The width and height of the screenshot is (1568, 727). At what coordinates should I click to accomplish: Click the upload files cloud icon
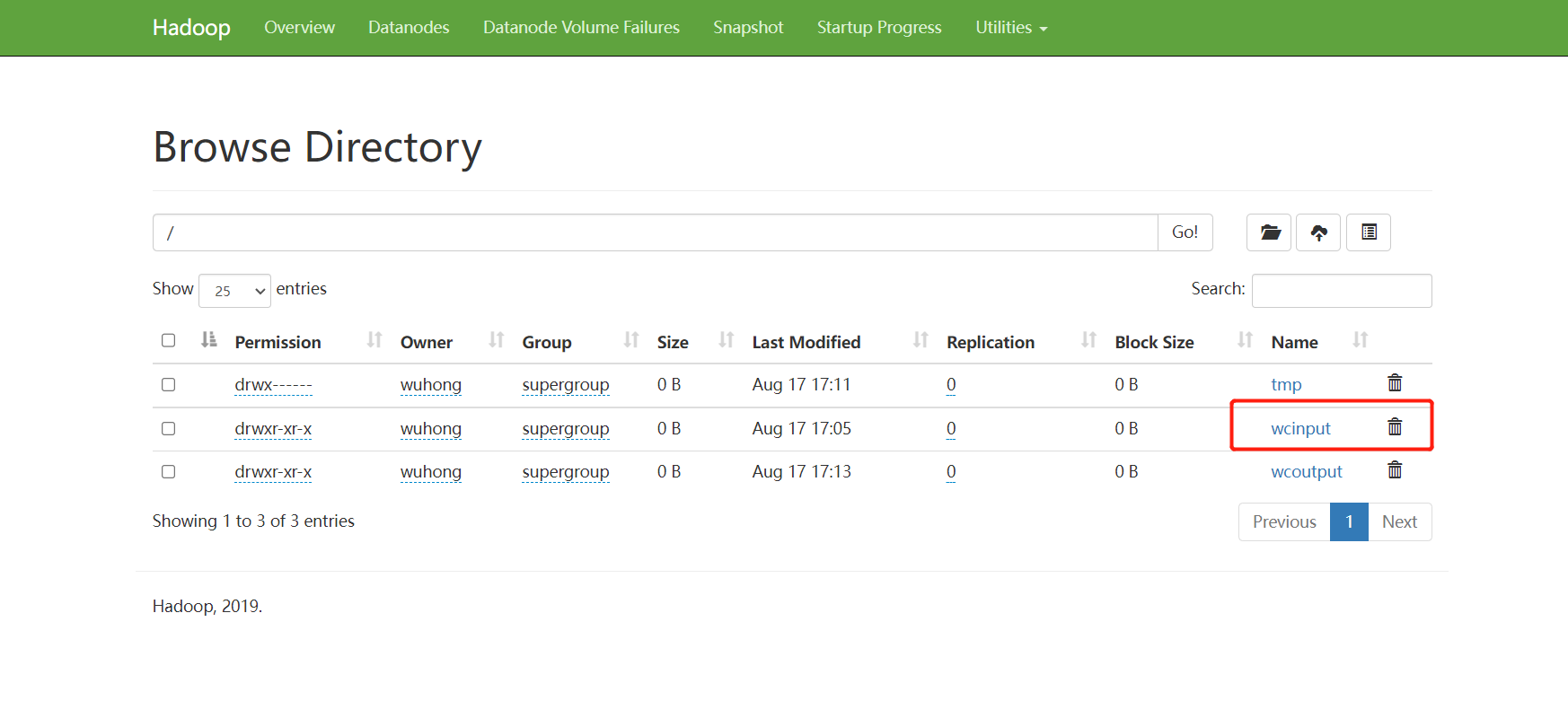pyautogui.click(x=1318, y=232)
